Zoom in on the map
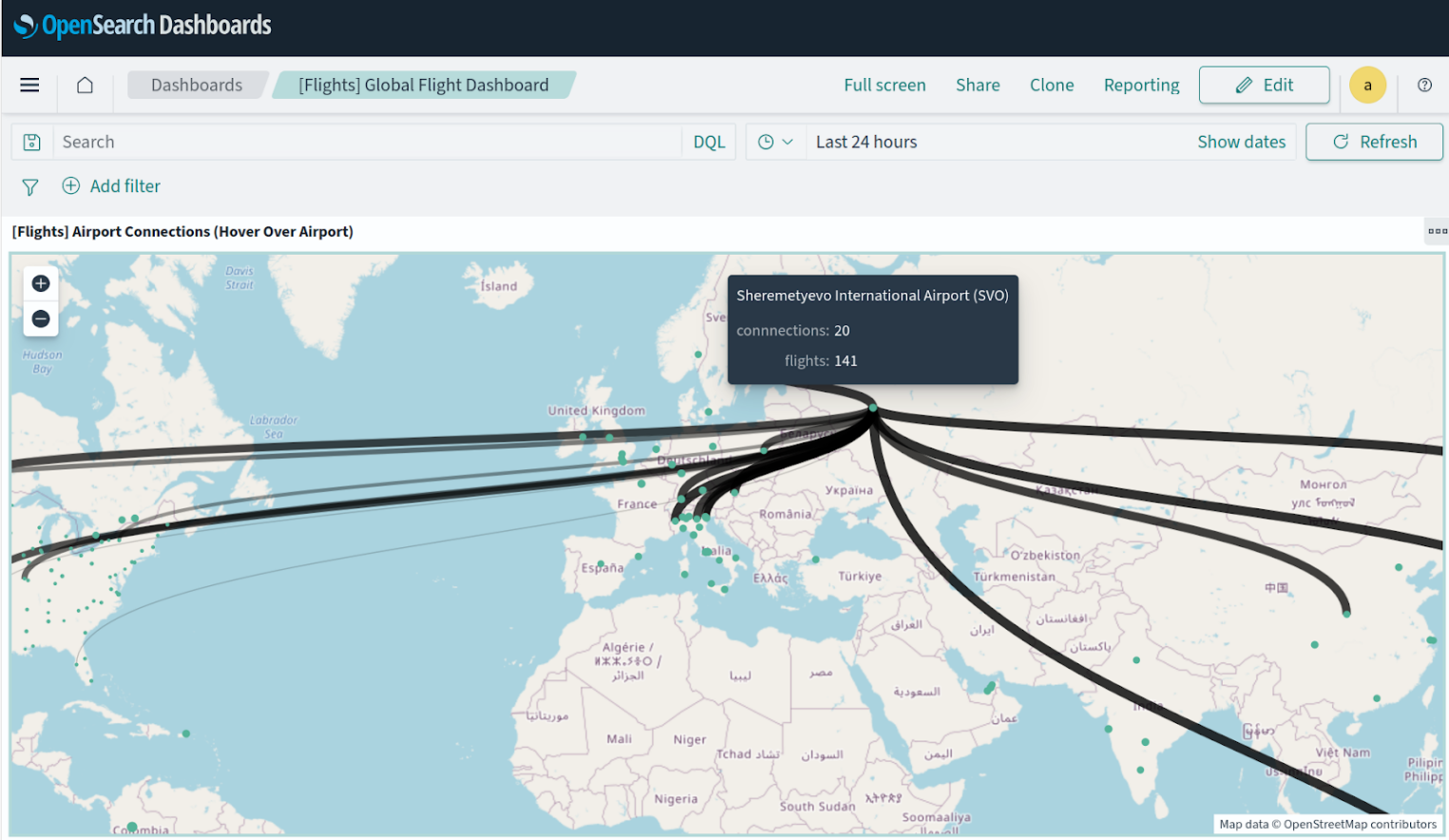The height and width of the screenshot is (840, 1449). click(x=40, y=282)
